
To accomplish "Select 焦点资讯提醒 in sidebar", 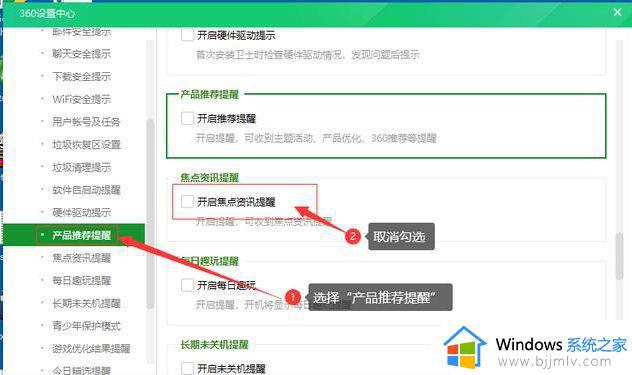I will click(81, 258).
